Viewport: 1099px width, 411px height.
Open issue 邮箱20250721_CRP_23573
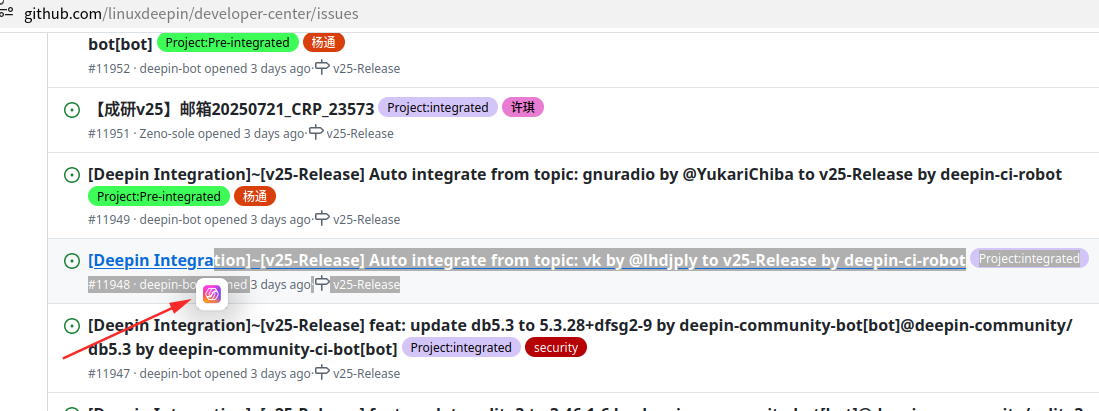coord(231,109)
